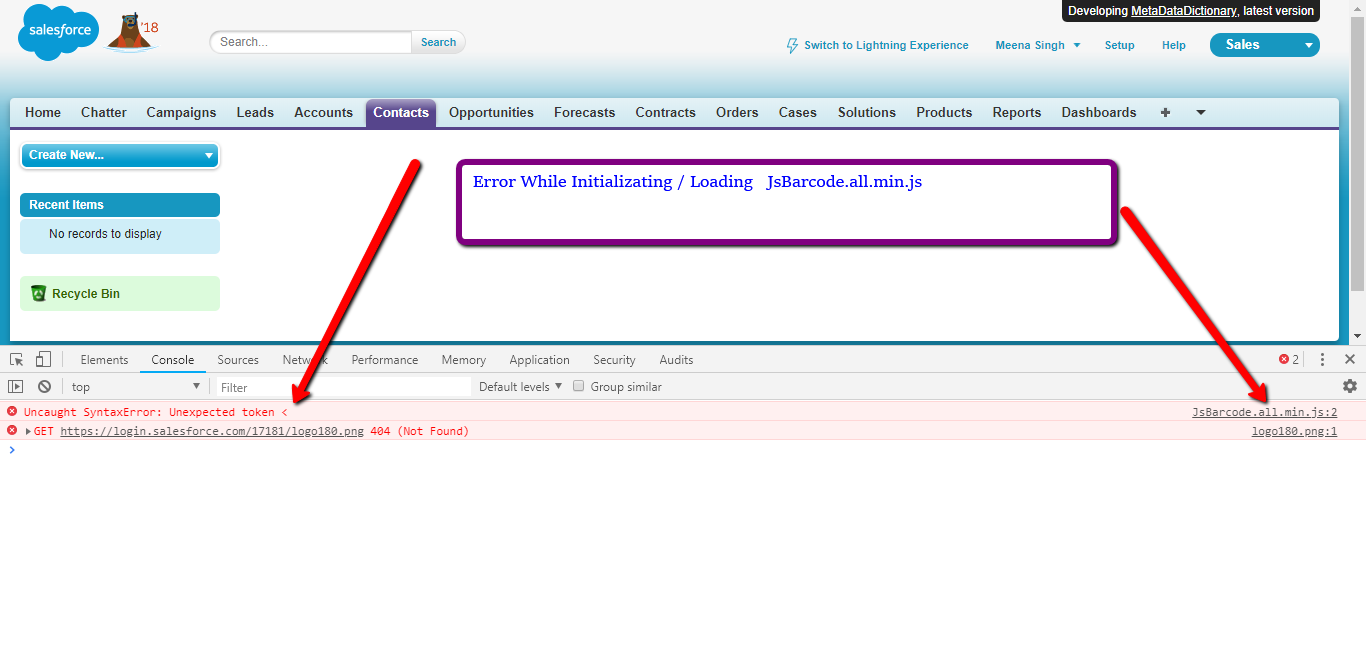Image resolution: width=1366 pixels, height=672 pixels.
Task: Open the plus All Tabs icon
Action: [x=1165, y=113]
